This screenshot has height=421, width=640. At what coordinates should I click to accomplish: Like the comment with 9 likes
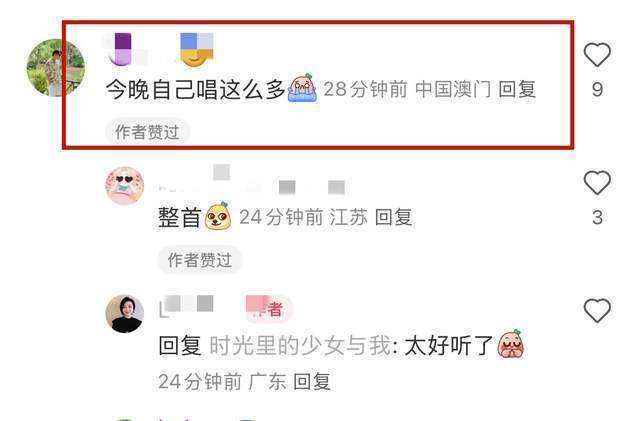(597, 54)
